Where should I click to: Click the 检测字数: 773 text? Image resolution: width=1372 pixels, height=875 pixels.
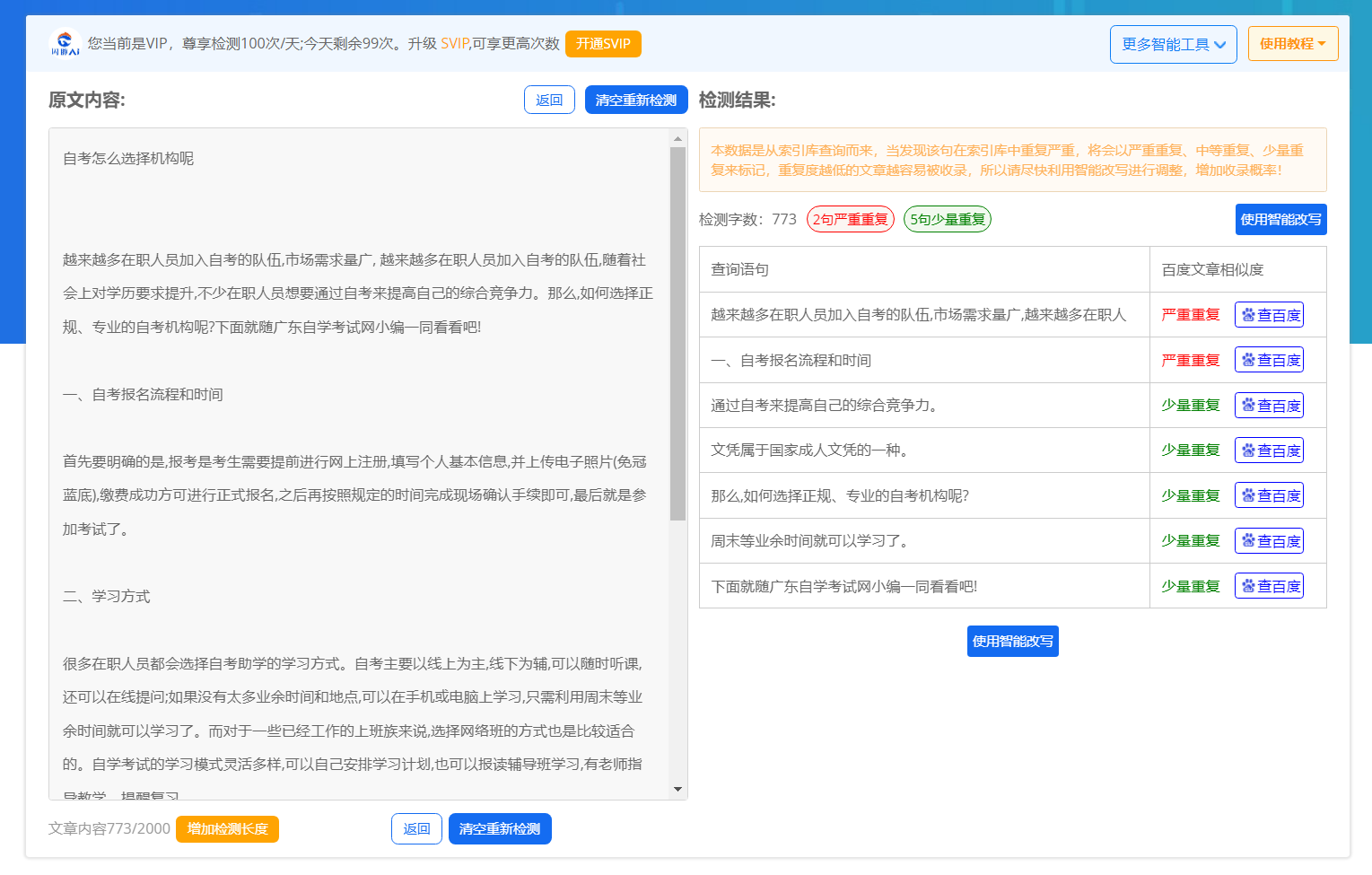[x=747, y=220]
